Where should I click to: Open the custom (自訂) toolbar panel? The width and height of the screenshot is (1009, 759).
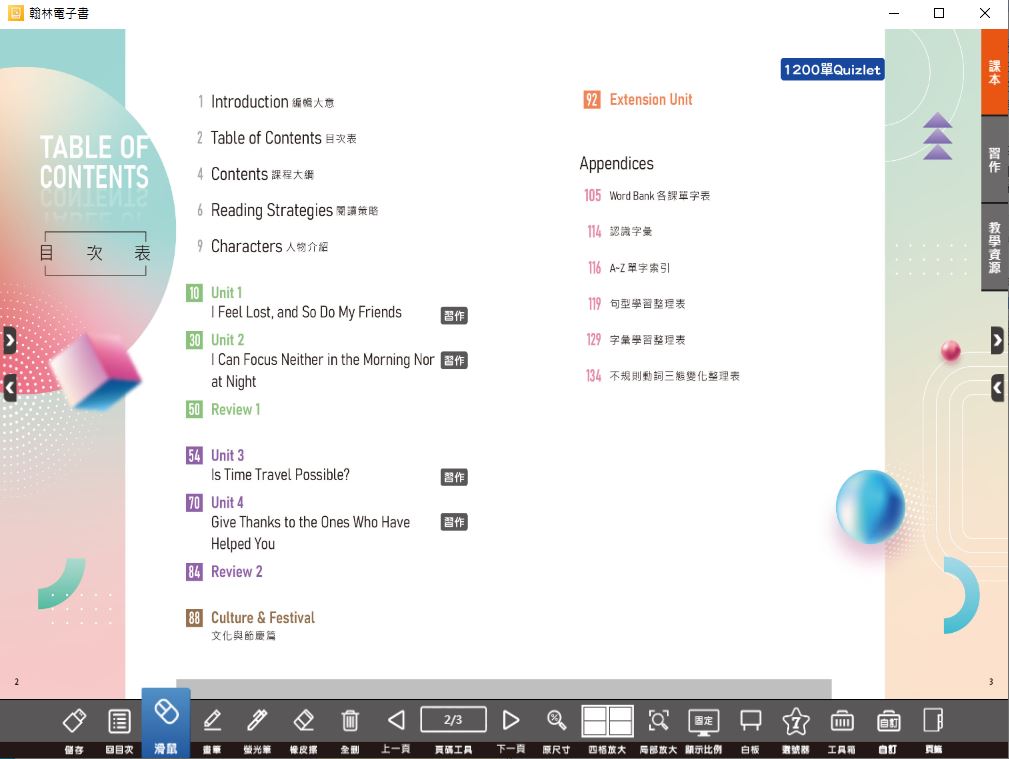[888, 721]
